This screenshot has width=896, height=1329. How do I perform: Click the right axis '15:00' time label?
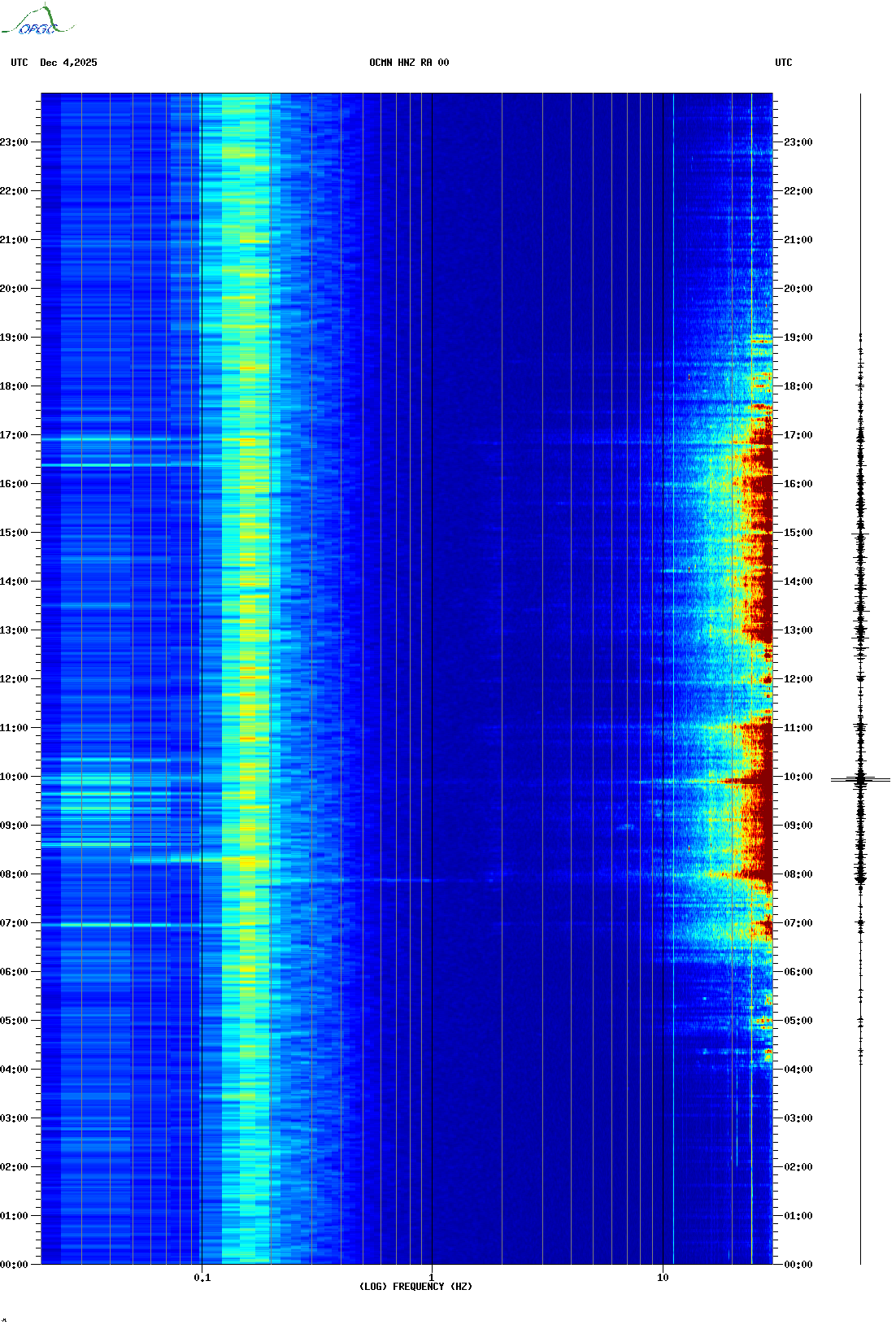[x=798, y=533]
